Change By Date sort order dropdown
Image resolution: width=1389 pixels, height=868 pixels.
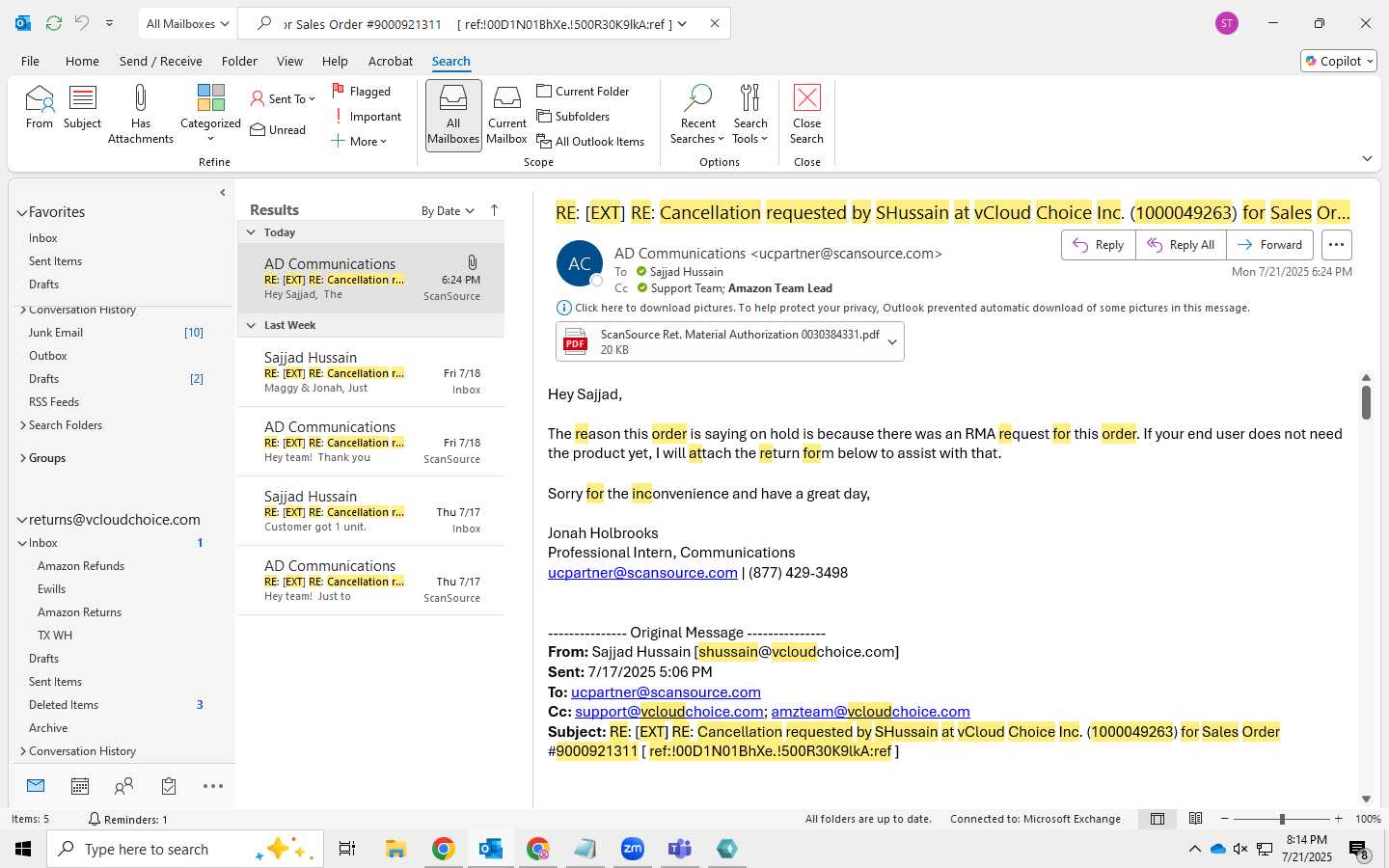click(x=448, y=210)
